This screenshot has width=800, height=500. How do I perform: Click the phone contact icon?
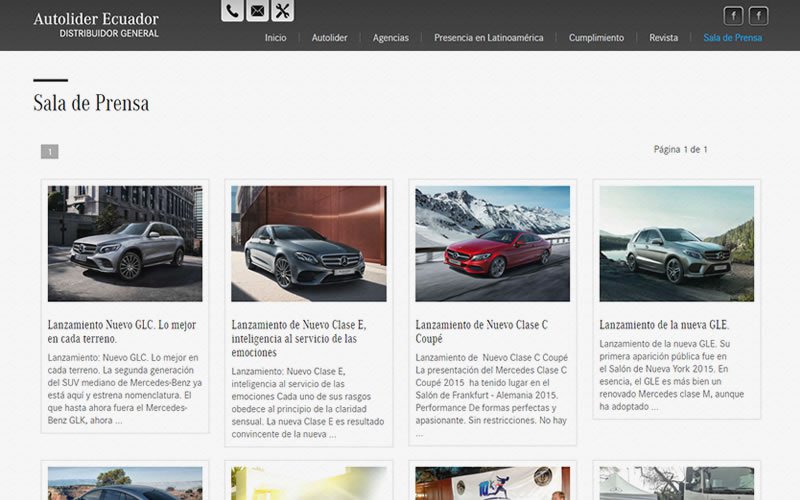pos(232,11)
